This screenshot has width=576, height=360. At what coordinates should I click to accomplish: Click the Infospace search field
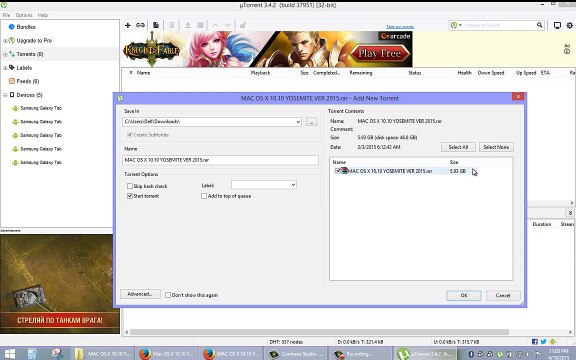click(x=499, y=25)
